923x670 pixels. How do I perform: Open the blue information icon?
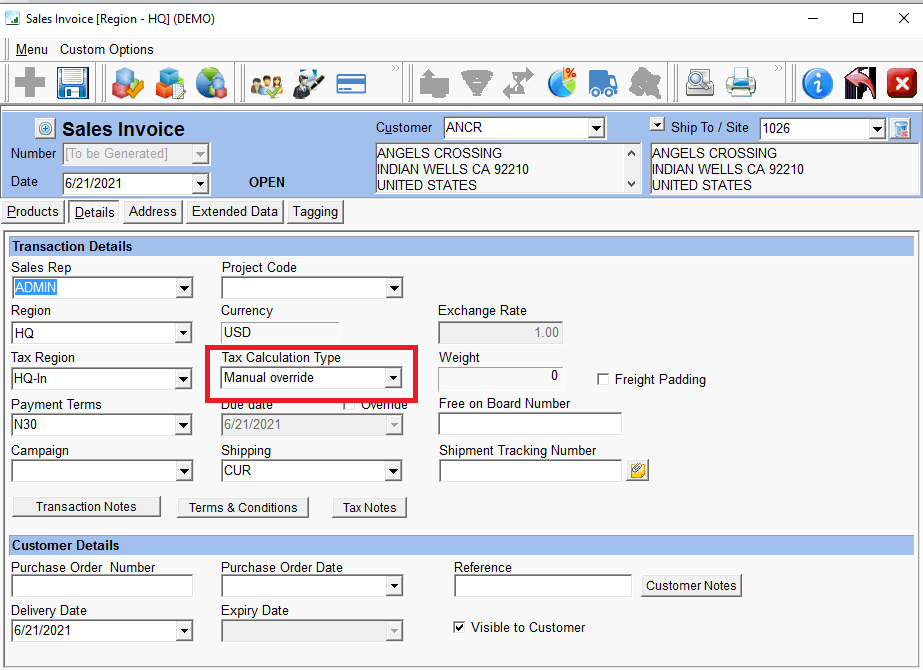pyautogui.click(x=817, y=83)
